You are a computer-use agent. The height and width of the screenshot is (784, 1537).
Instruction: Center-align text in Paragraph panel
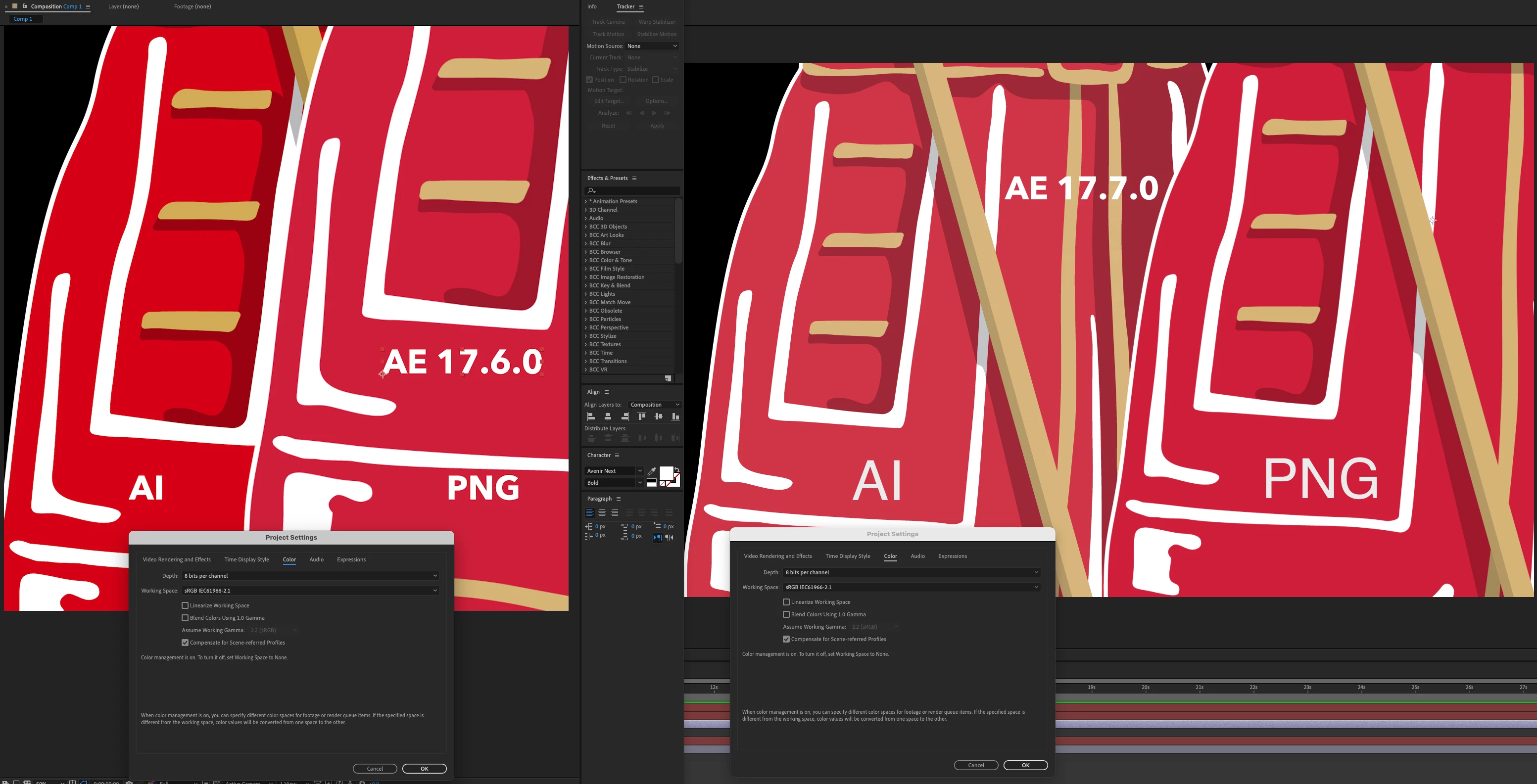click(x=602, y=513)
